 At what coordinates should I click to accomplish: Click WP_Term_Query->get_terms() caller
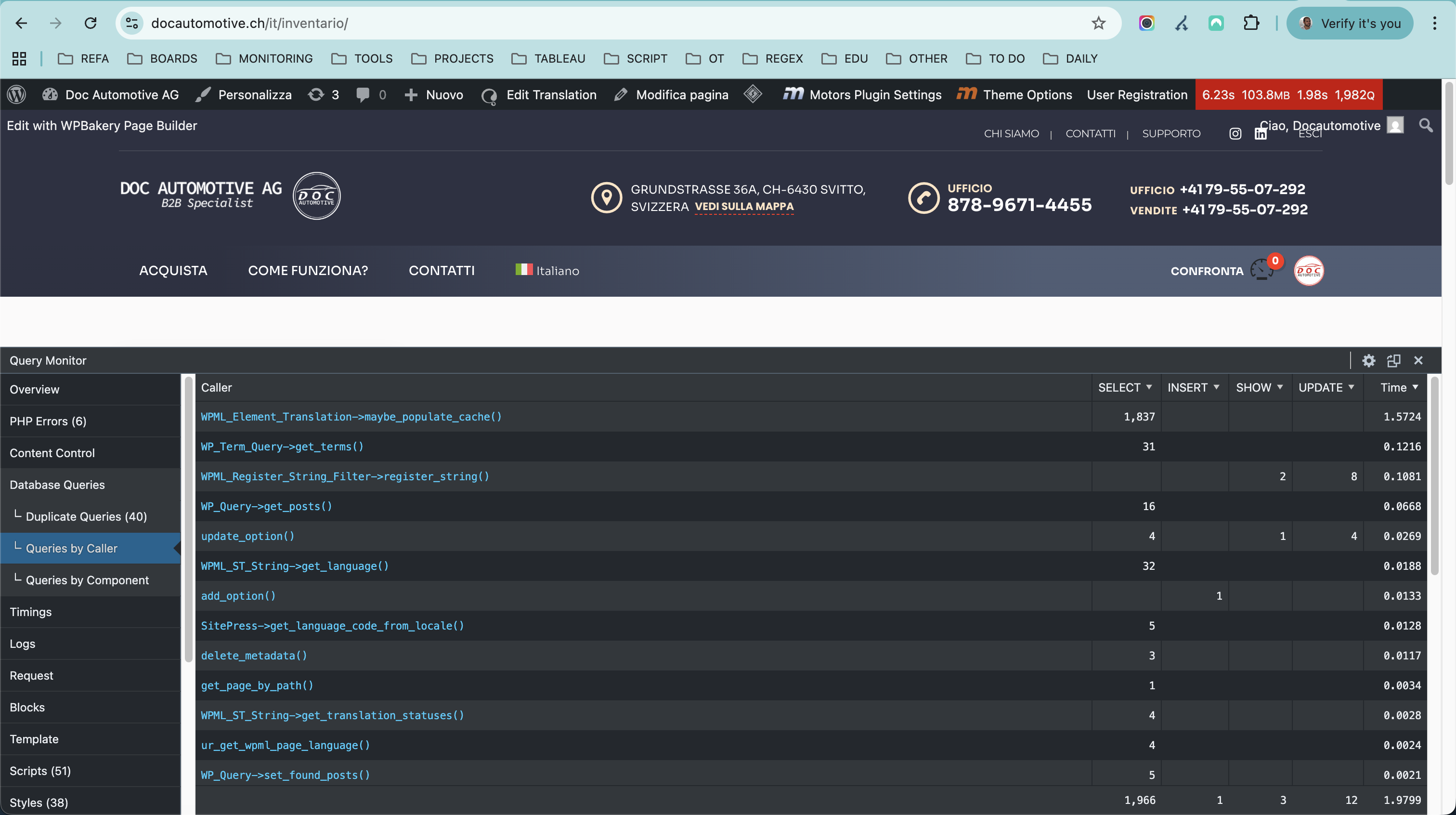pos(282,447)
